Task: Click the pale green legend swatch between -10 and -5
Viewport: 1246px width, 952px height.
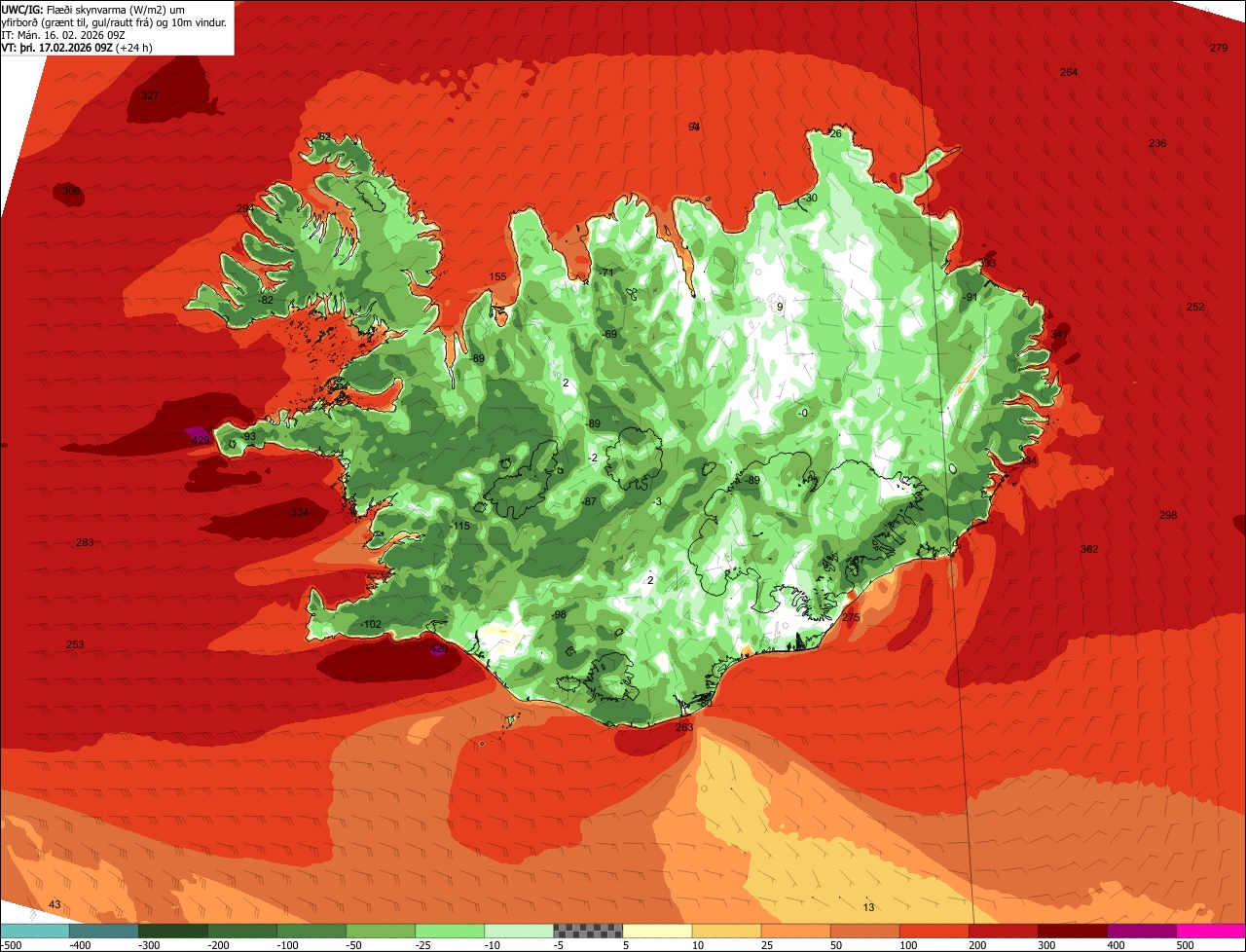Action: (519, 930)
